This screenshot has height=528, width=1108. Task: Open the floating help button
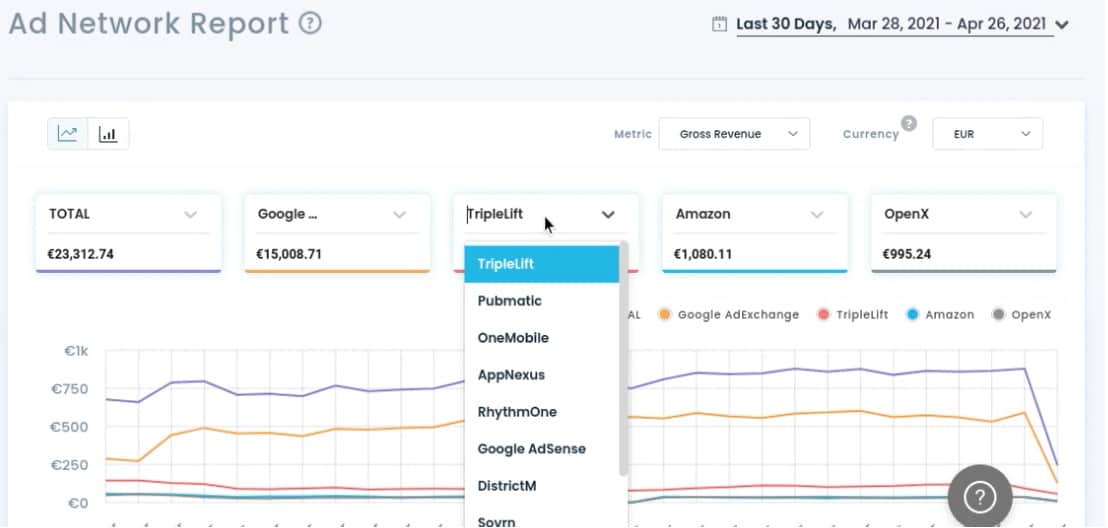click(x=979, y=496)
